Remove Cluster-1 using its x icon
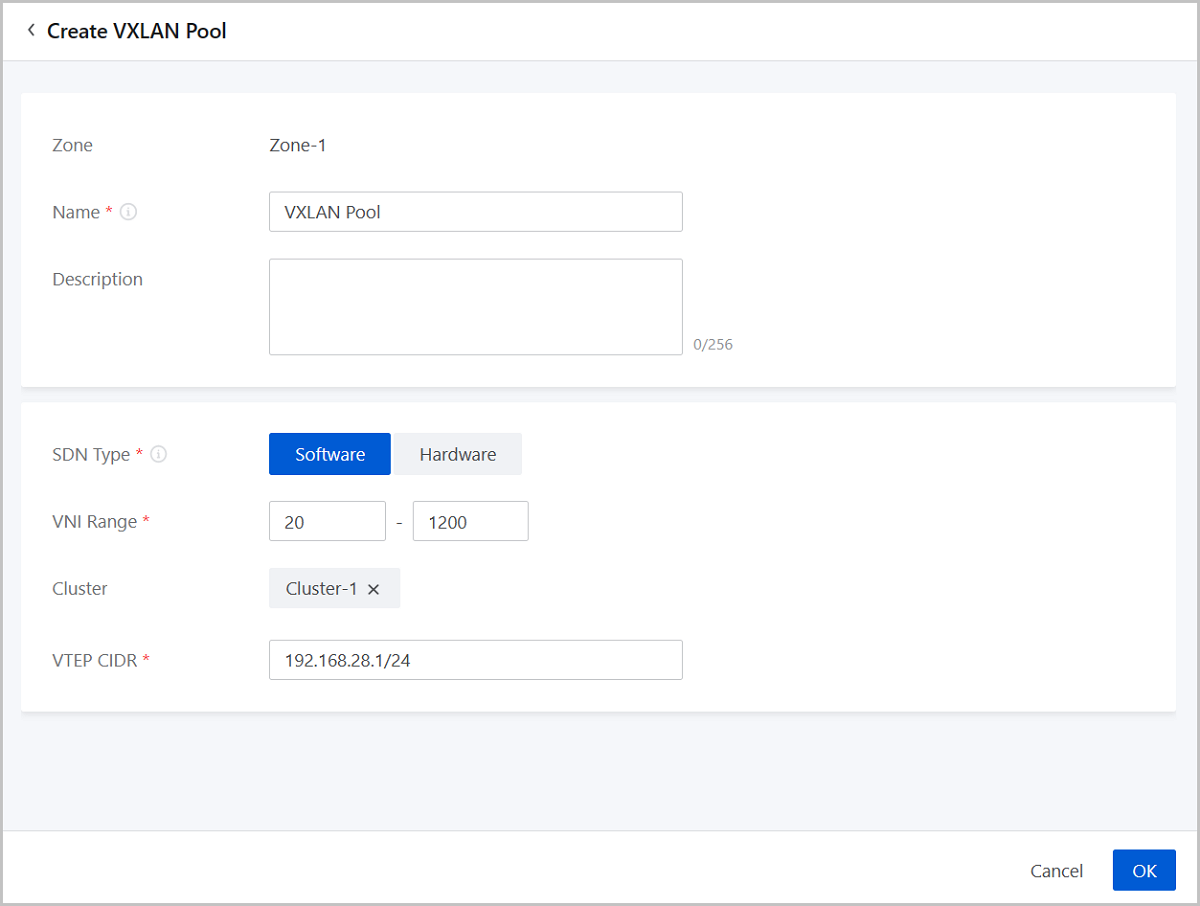Screen dimensions: 1200x906 pos(374,590)
